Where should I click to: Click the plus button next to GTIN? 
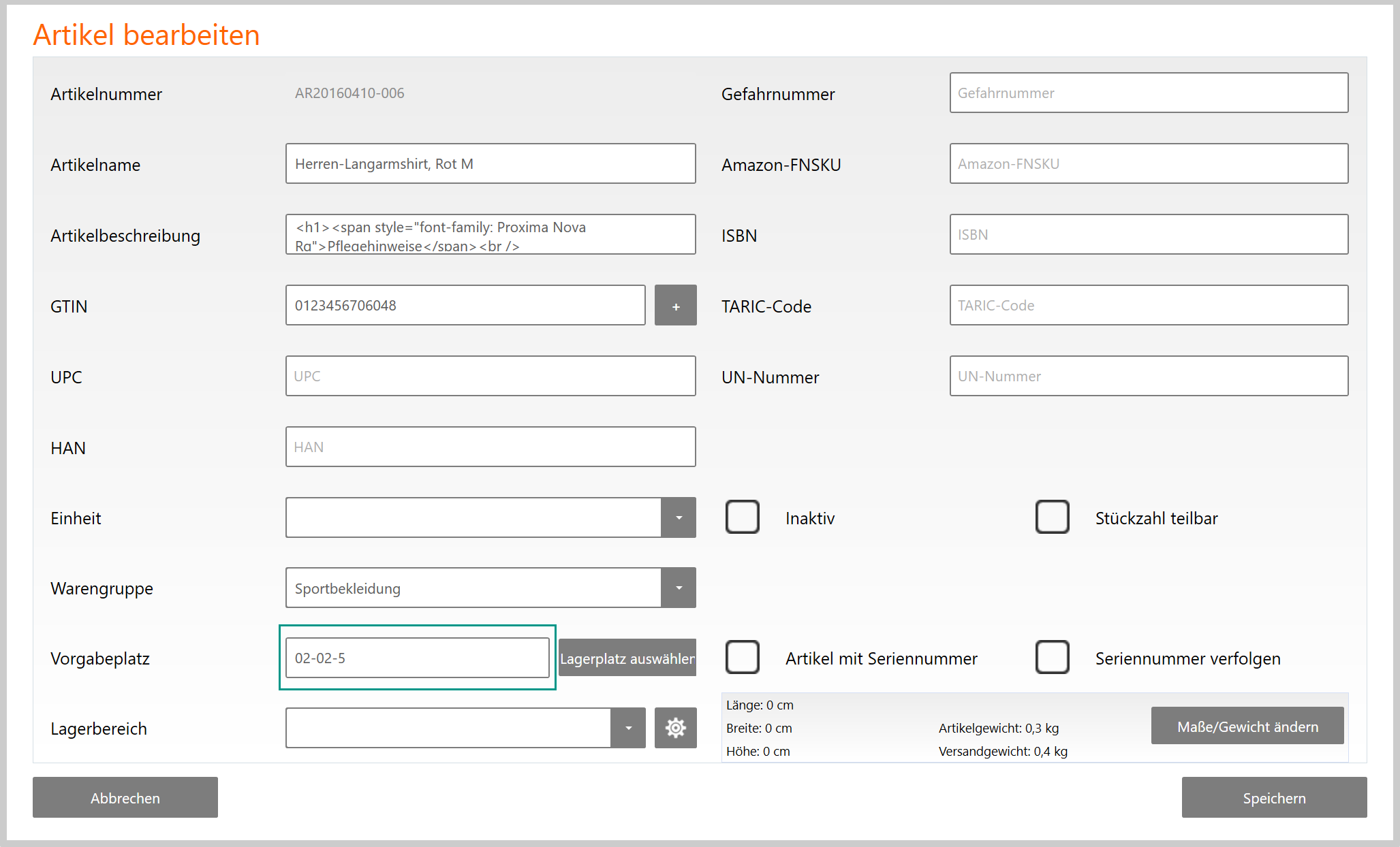pyautogui.click(x=675, y=306)
